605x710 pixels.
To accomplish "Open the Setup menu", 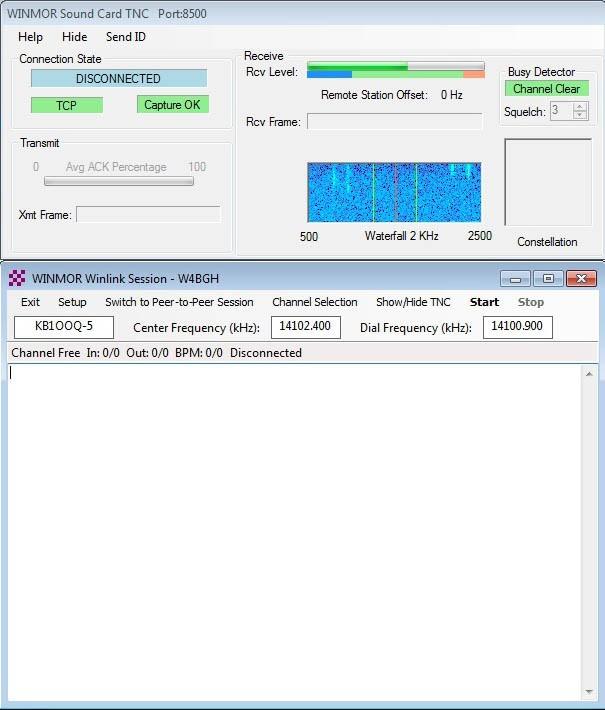I will coord(72,302).
